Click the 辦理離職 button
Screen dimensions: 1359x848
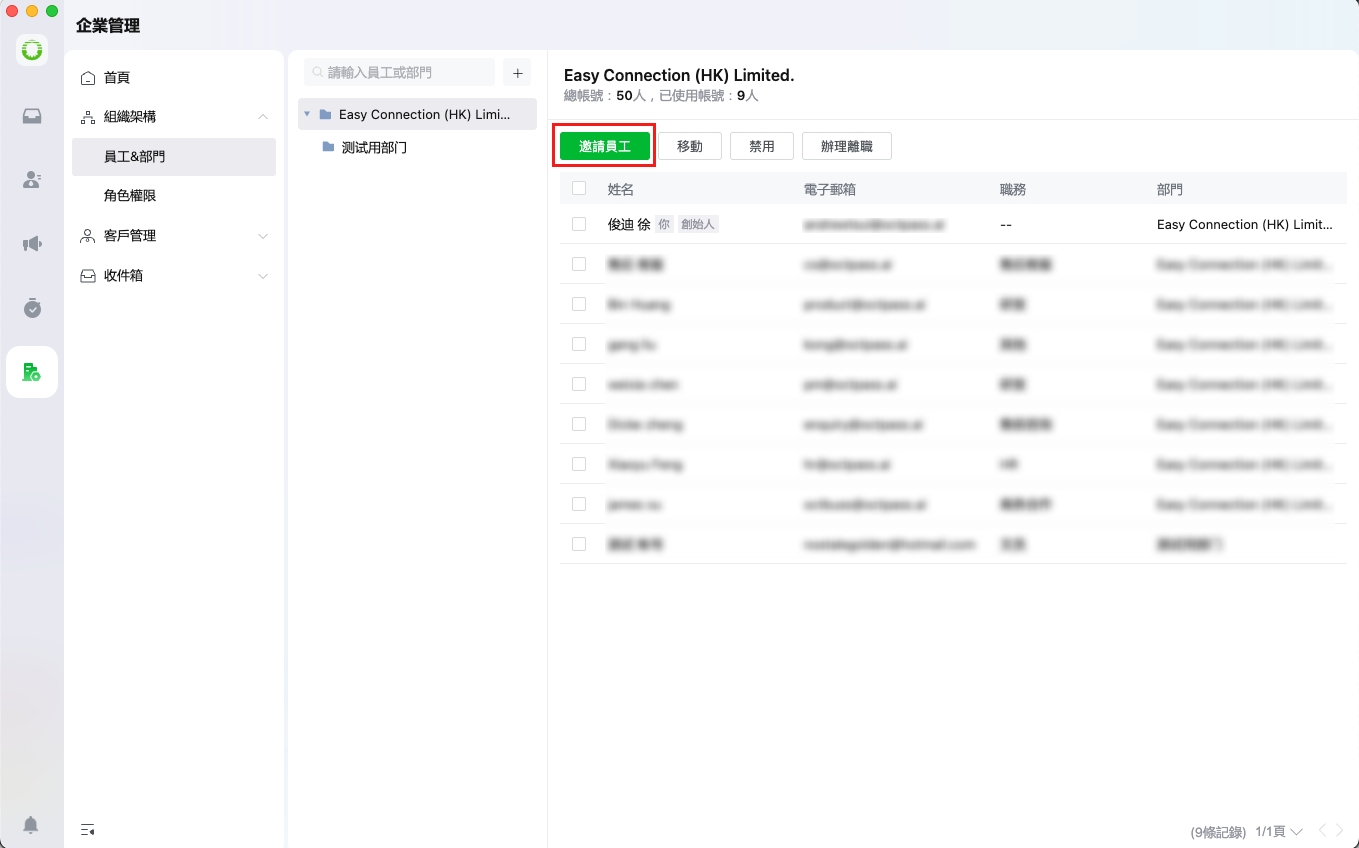846,146
